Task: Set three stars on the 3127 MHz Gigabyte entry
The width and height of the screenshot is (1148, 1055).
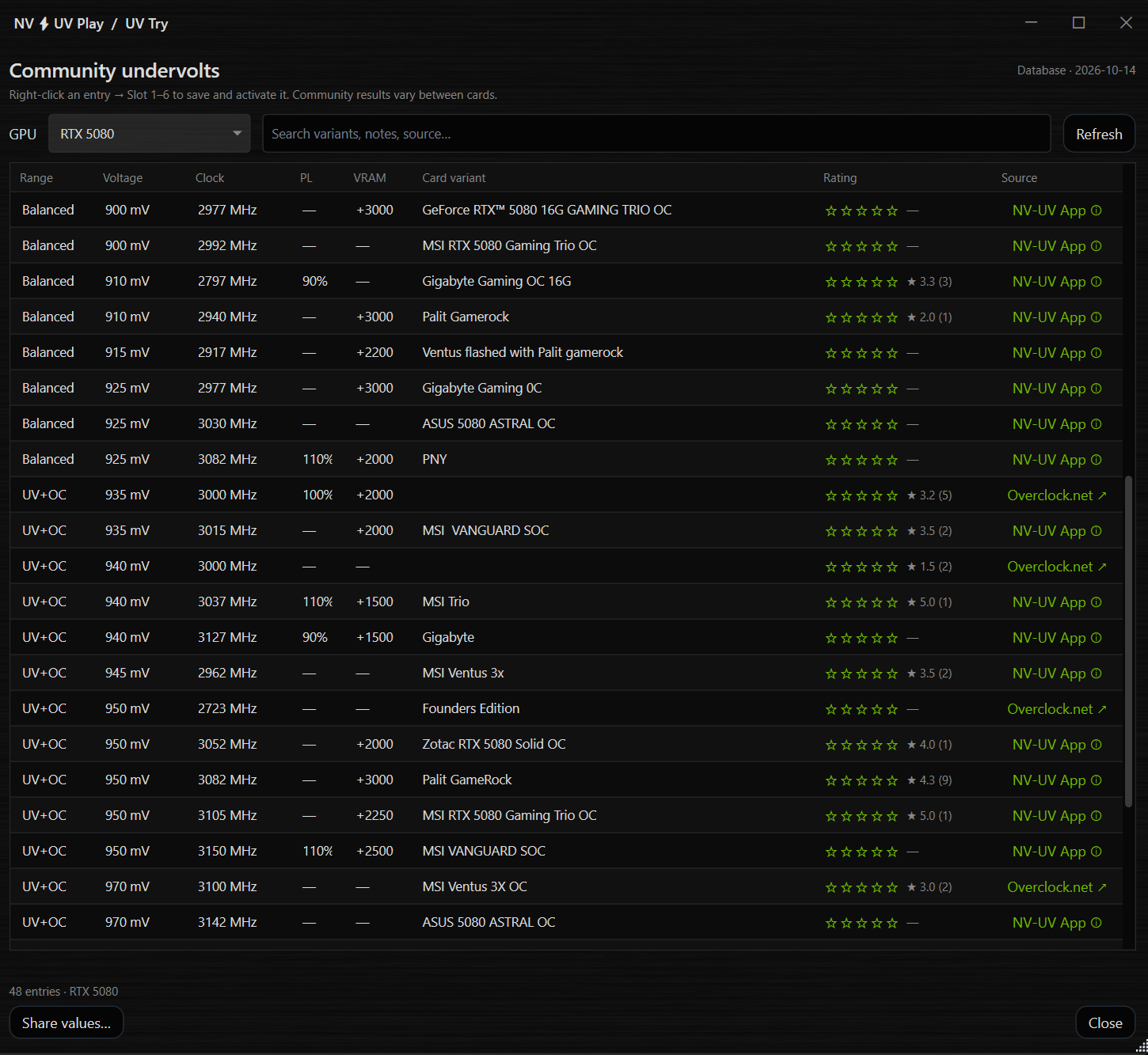Action: click(x=861, y=638)
